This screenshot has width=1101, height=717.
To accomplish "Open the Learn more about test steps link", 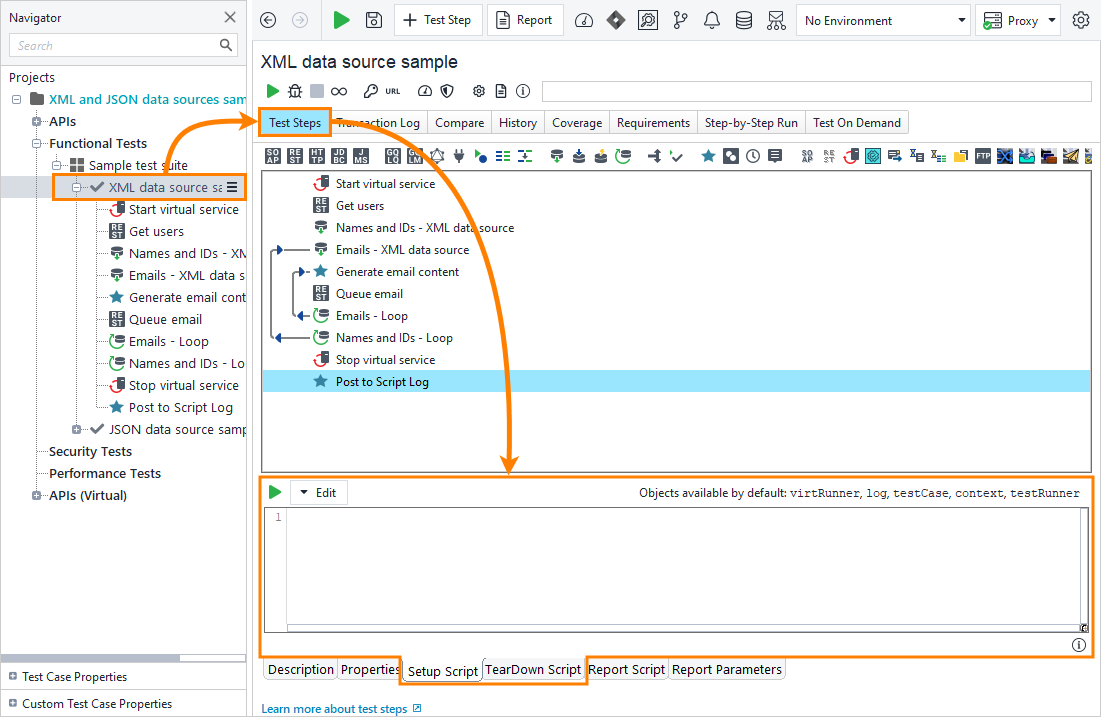I will coord(334,708).
